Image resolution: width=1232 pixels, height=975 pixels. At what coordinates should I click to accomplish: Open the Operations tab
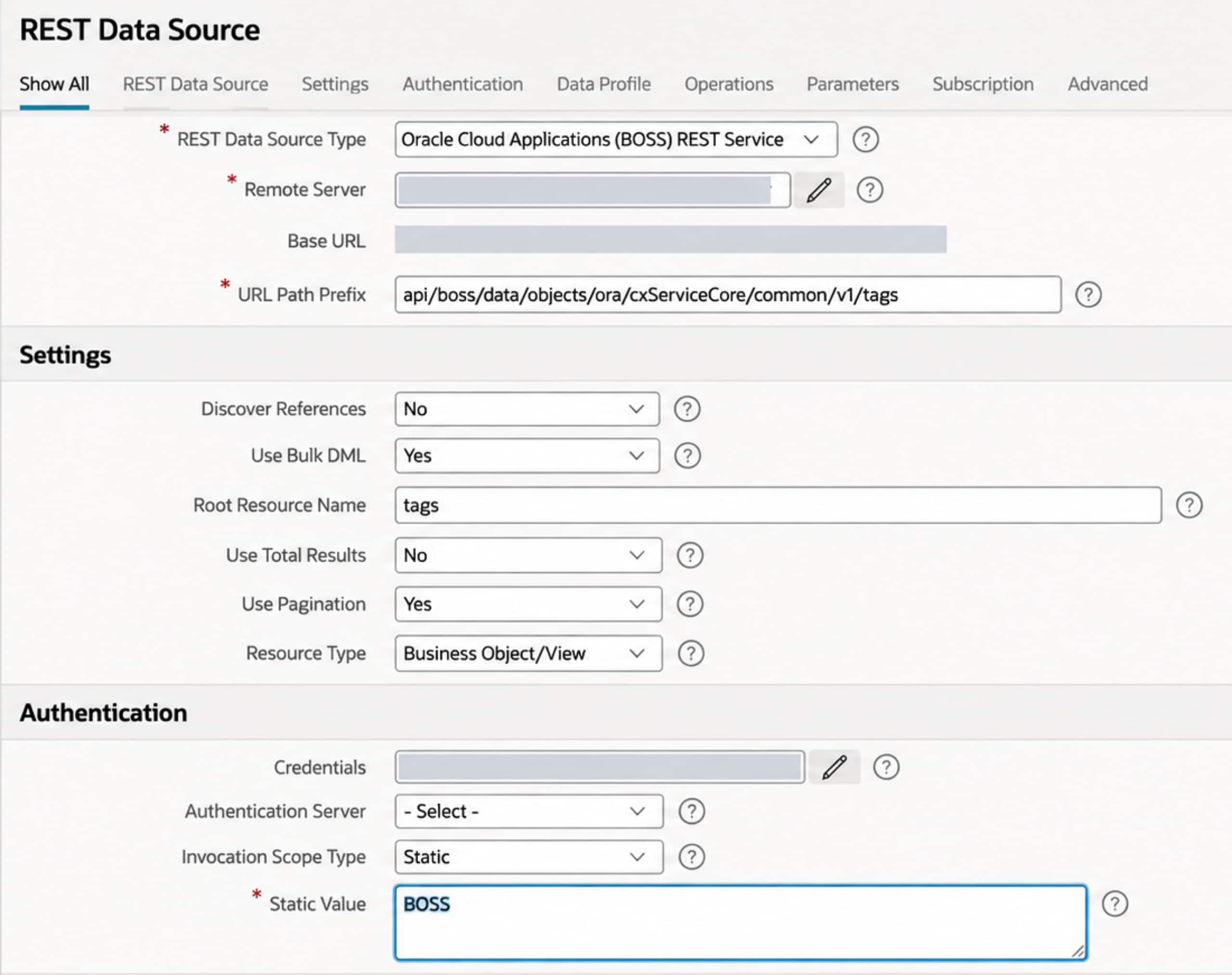[x=729, y=85]
